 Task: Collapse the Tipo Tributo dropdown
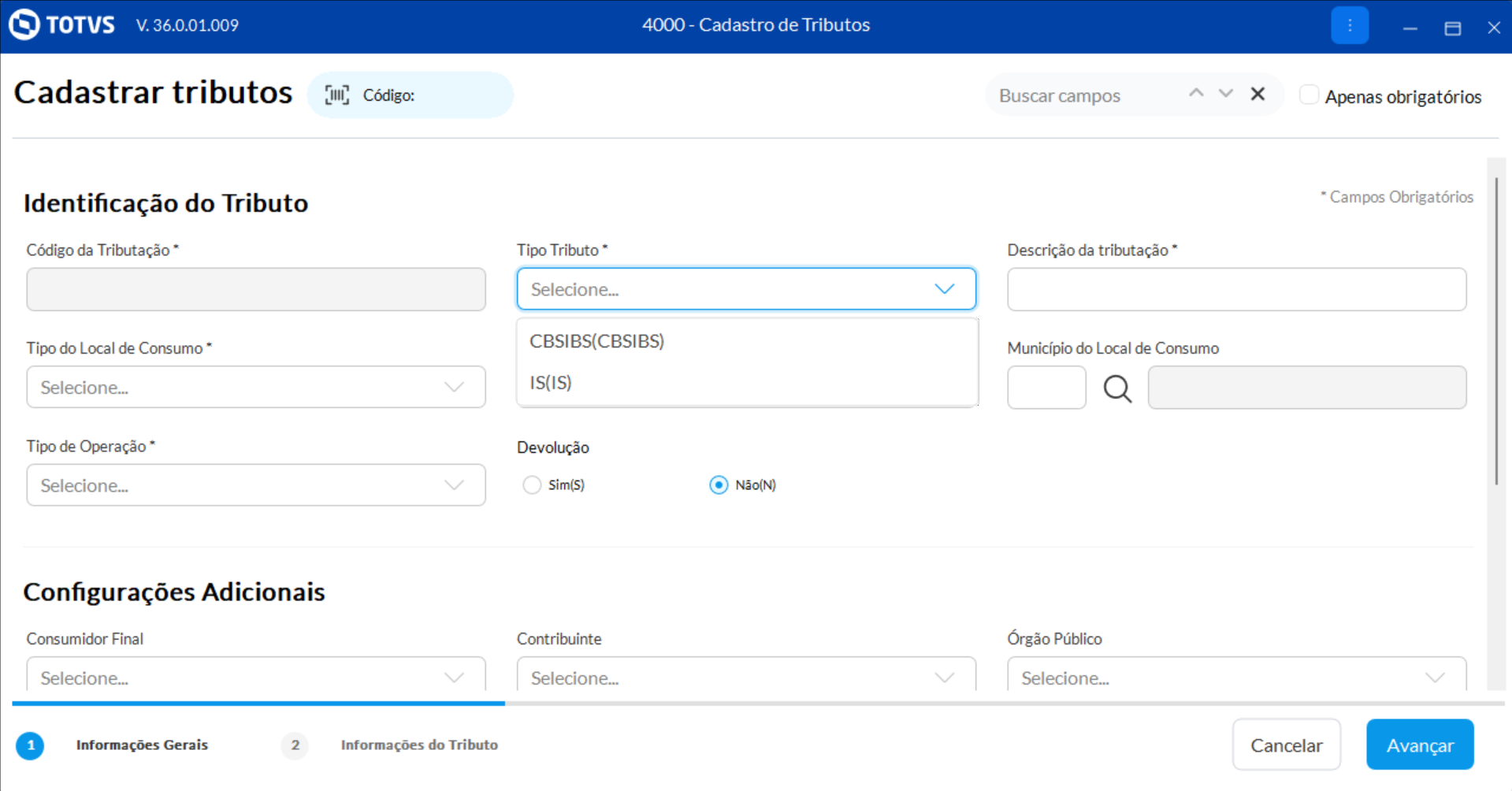click(x=944, y=289)
